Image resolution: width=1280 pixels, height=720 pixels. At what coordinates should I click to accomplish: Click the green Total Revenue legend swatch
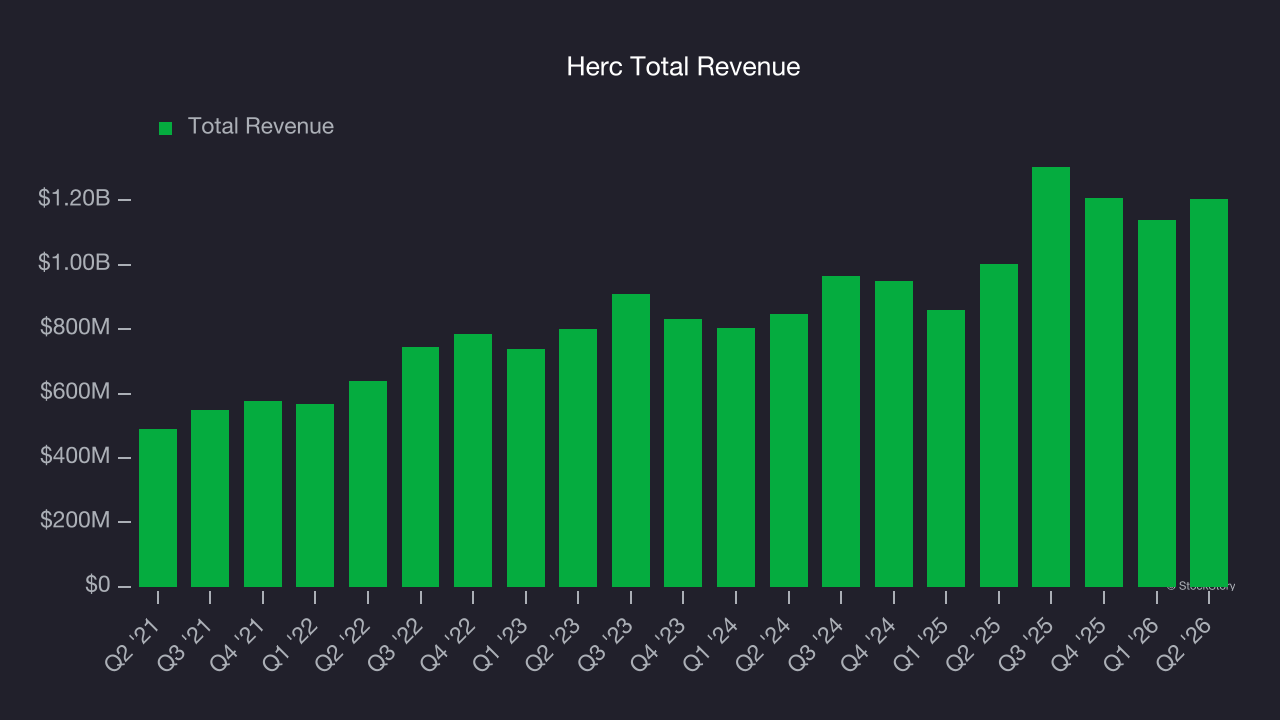click(166, 128)
